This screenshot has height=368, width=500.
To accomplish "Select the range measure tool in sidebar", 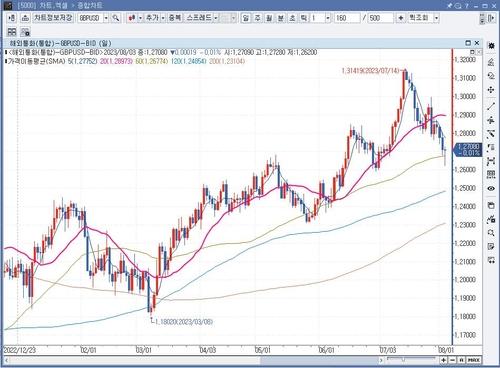I will (x=491, y=161).
